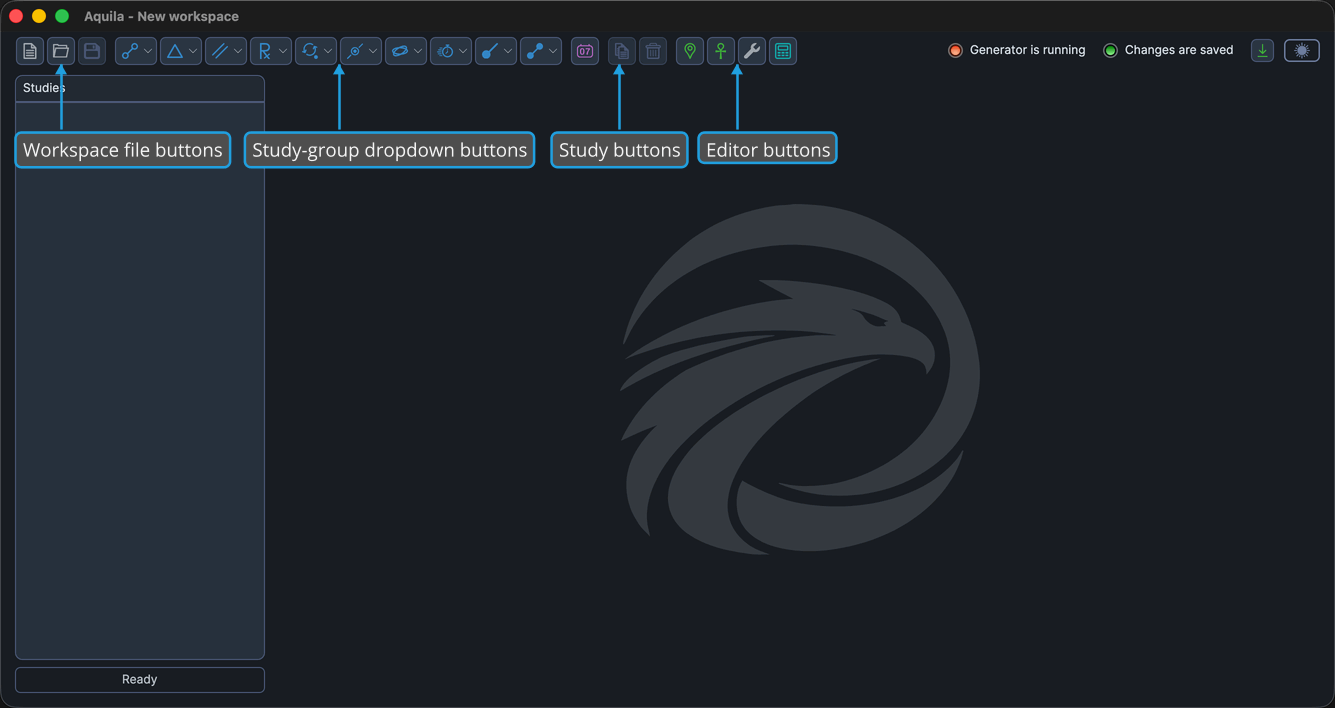Toggle the sun light/dark theme button

click(1302, 51)
